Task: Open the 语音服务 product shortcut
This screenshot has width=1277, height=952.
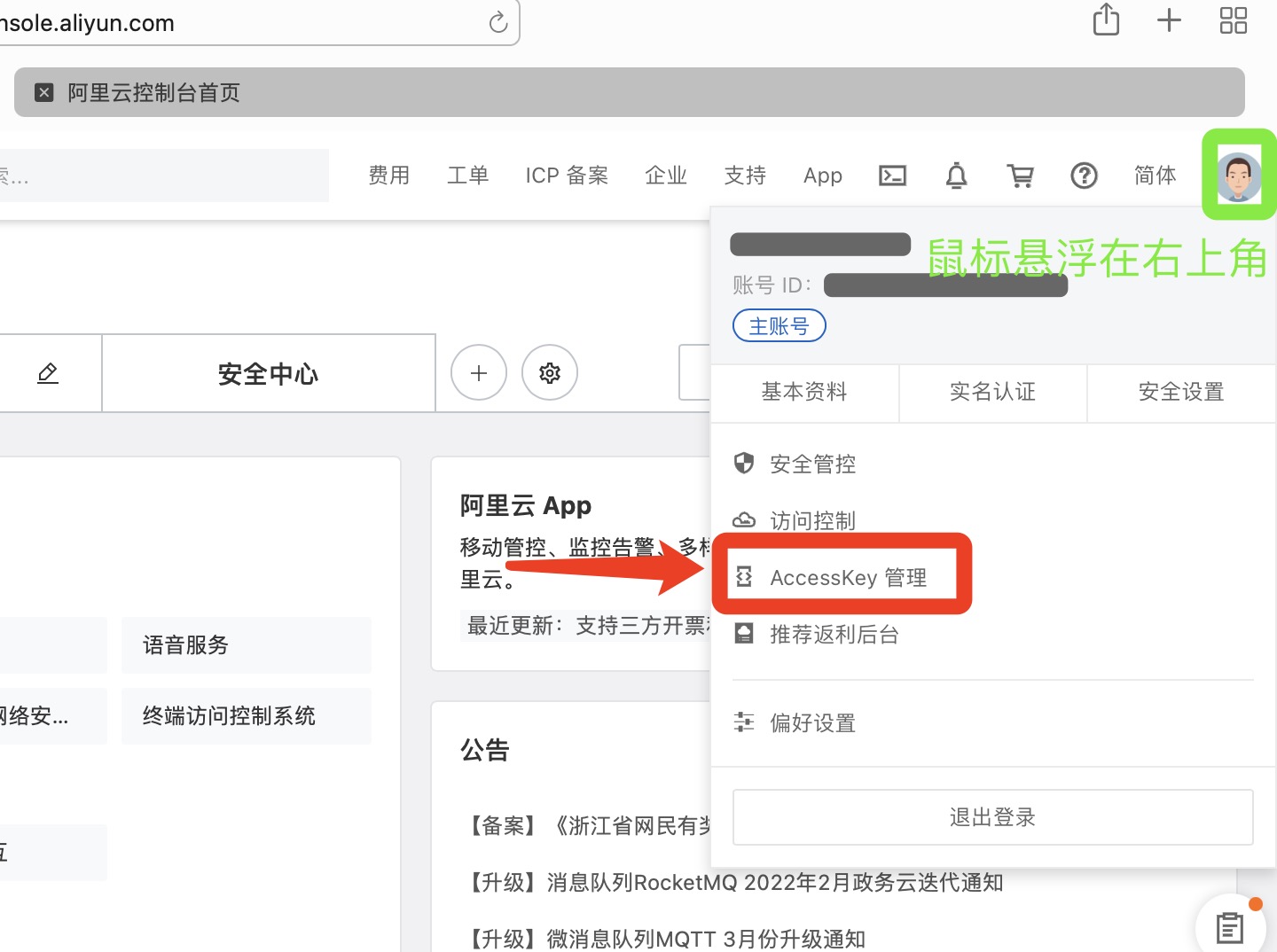Action: (247, 644)
